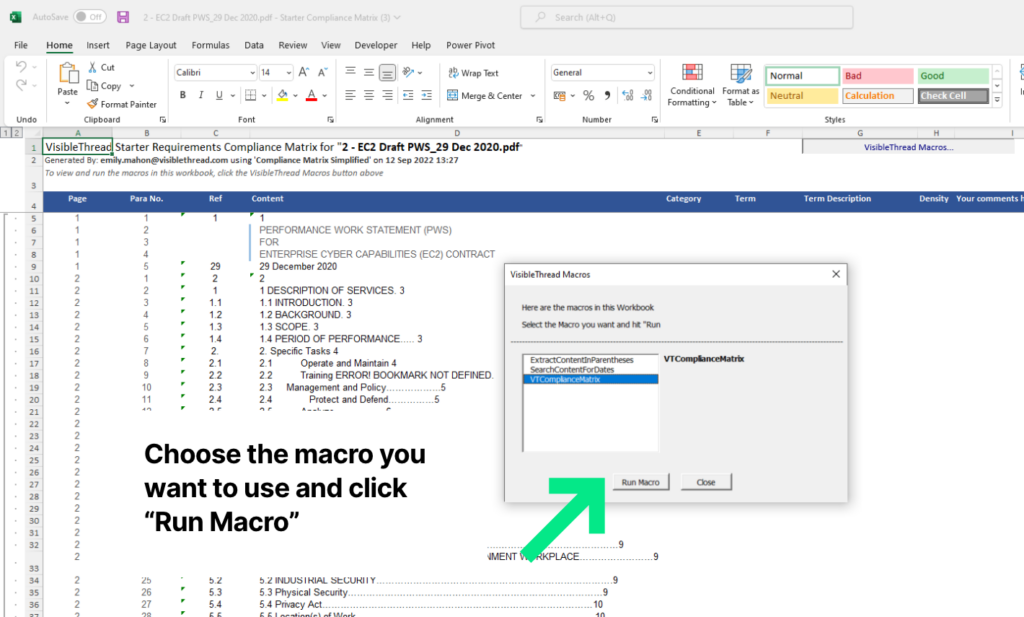The height and width of the screenshot is (617, 1024).
Task: Apply the Neutral cell style
Action: tap(802, 96)
